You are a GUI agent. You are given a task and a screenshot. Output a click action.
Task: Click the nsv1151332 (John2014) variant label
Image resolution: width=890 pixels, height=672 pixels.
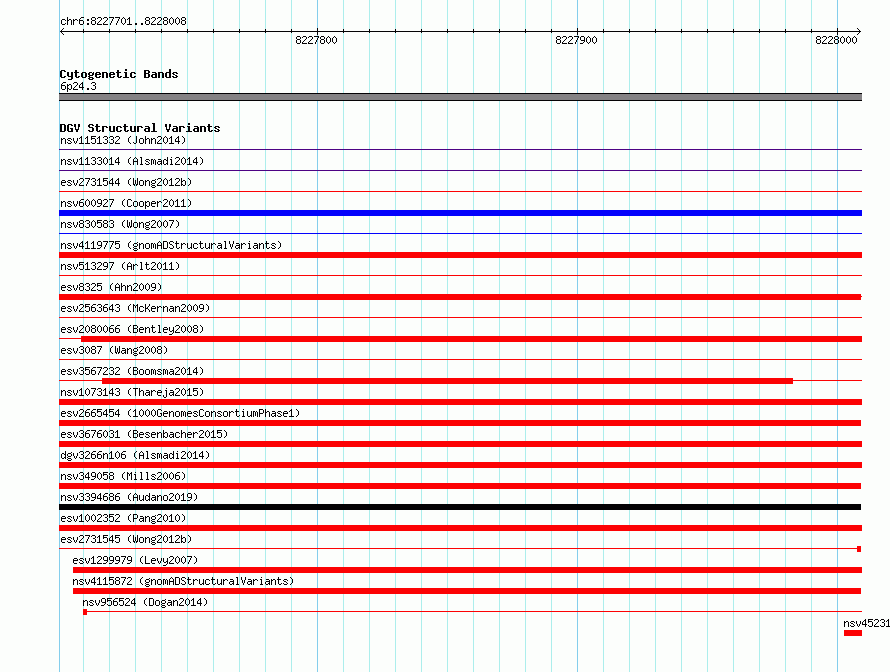pos(123,140)
